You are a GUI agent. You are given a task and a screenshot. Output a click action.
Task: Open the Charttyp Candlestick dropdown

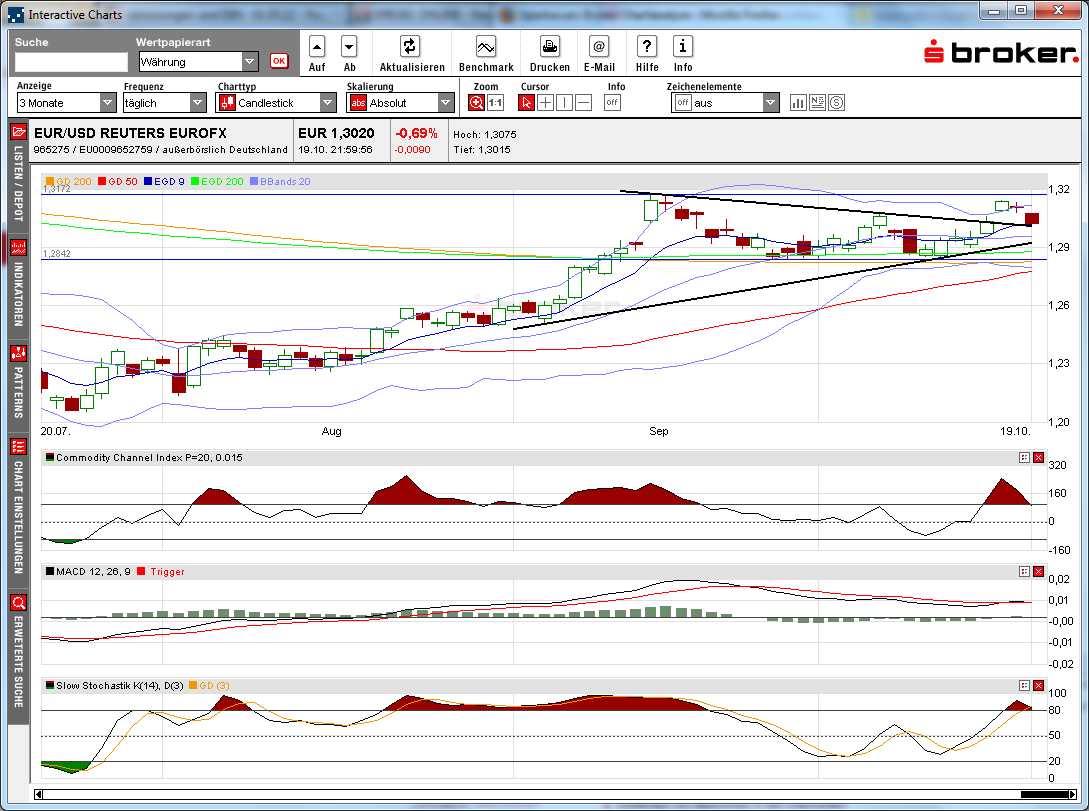276,103
